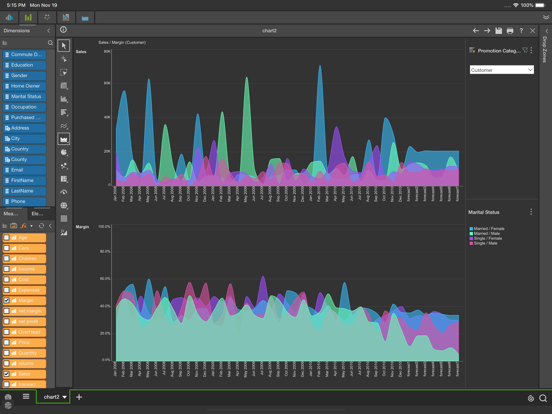Select the green bar chart toolbar icon
Viewport: 552px width, 414px height.
28,17
